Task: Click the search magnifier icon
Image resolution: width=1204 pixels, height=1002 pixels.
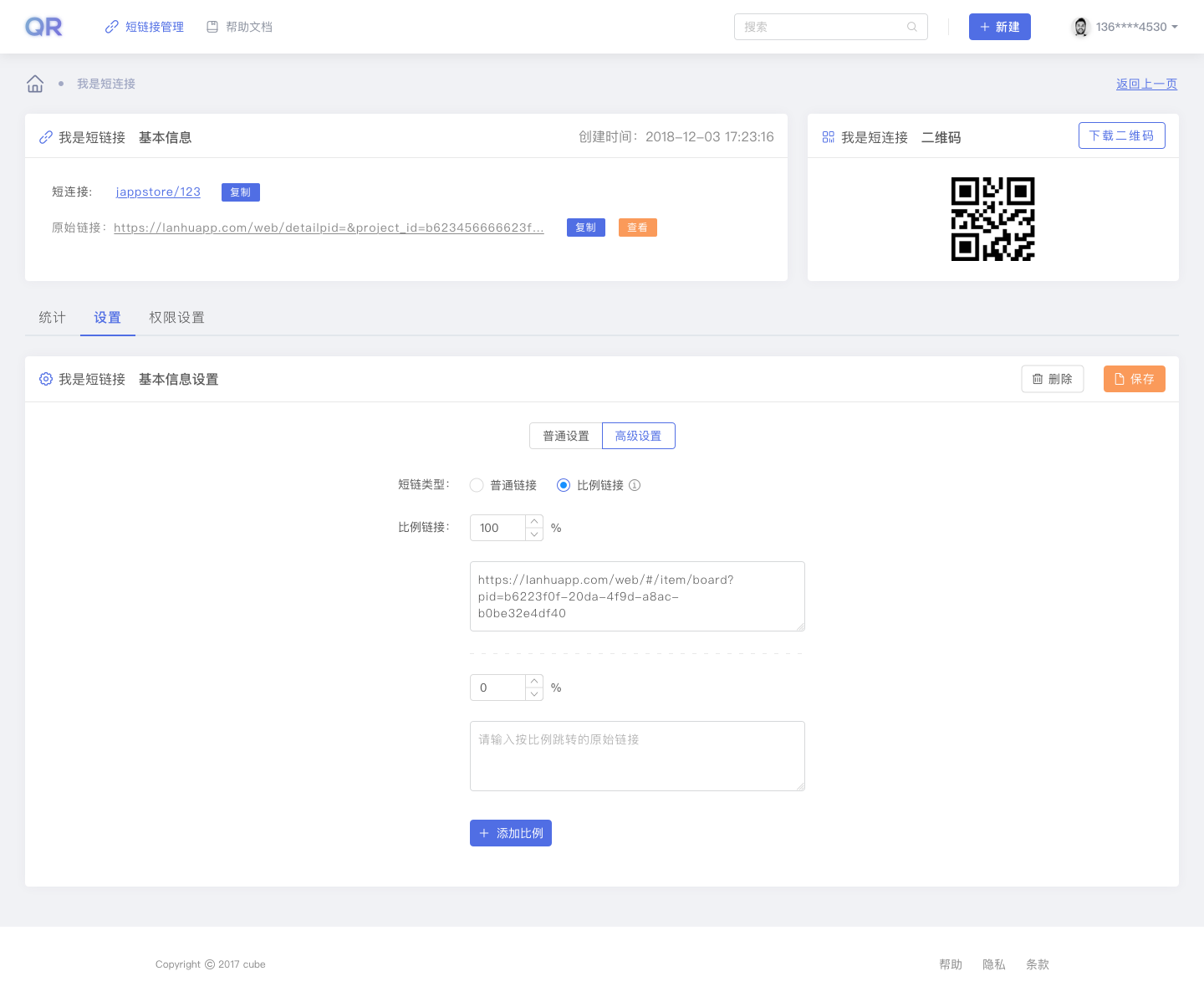Action: [x=911, y=27]
